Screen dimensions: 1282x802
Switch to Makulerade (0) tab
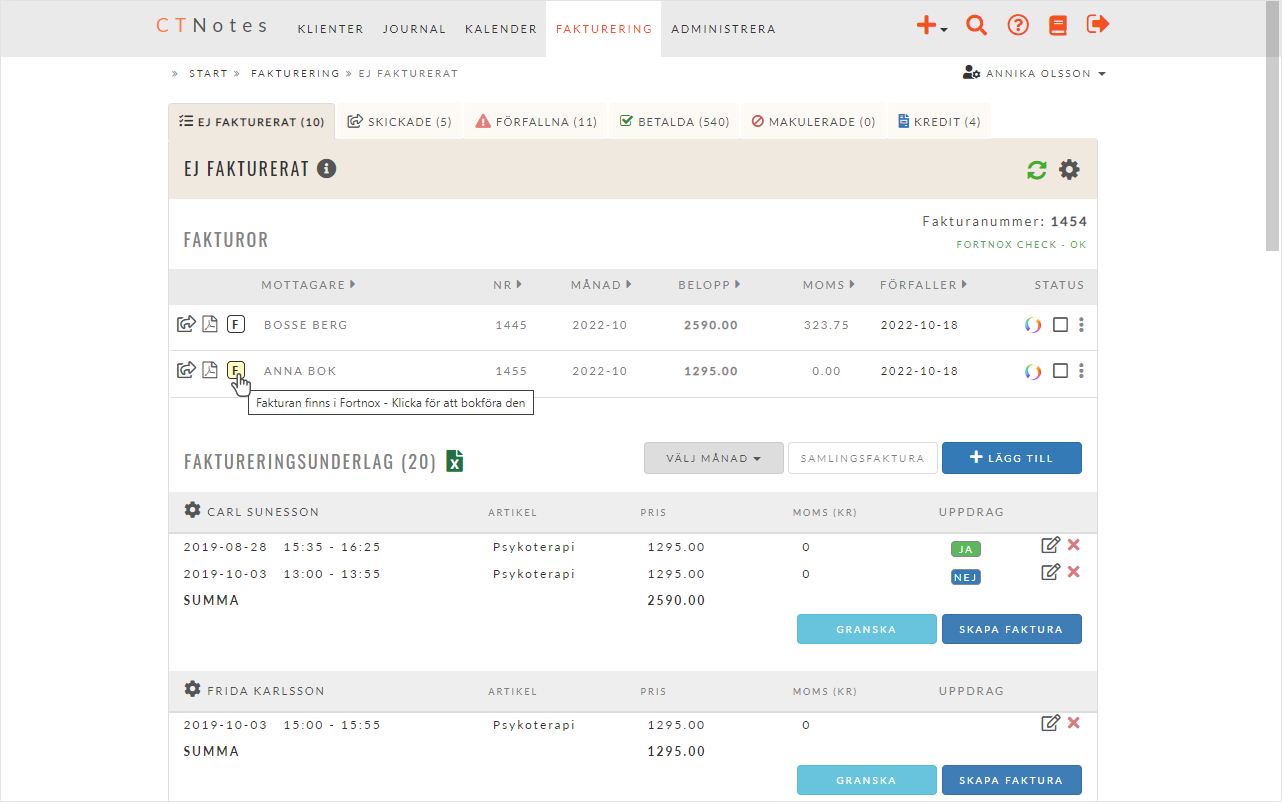[x=813, y=121]
